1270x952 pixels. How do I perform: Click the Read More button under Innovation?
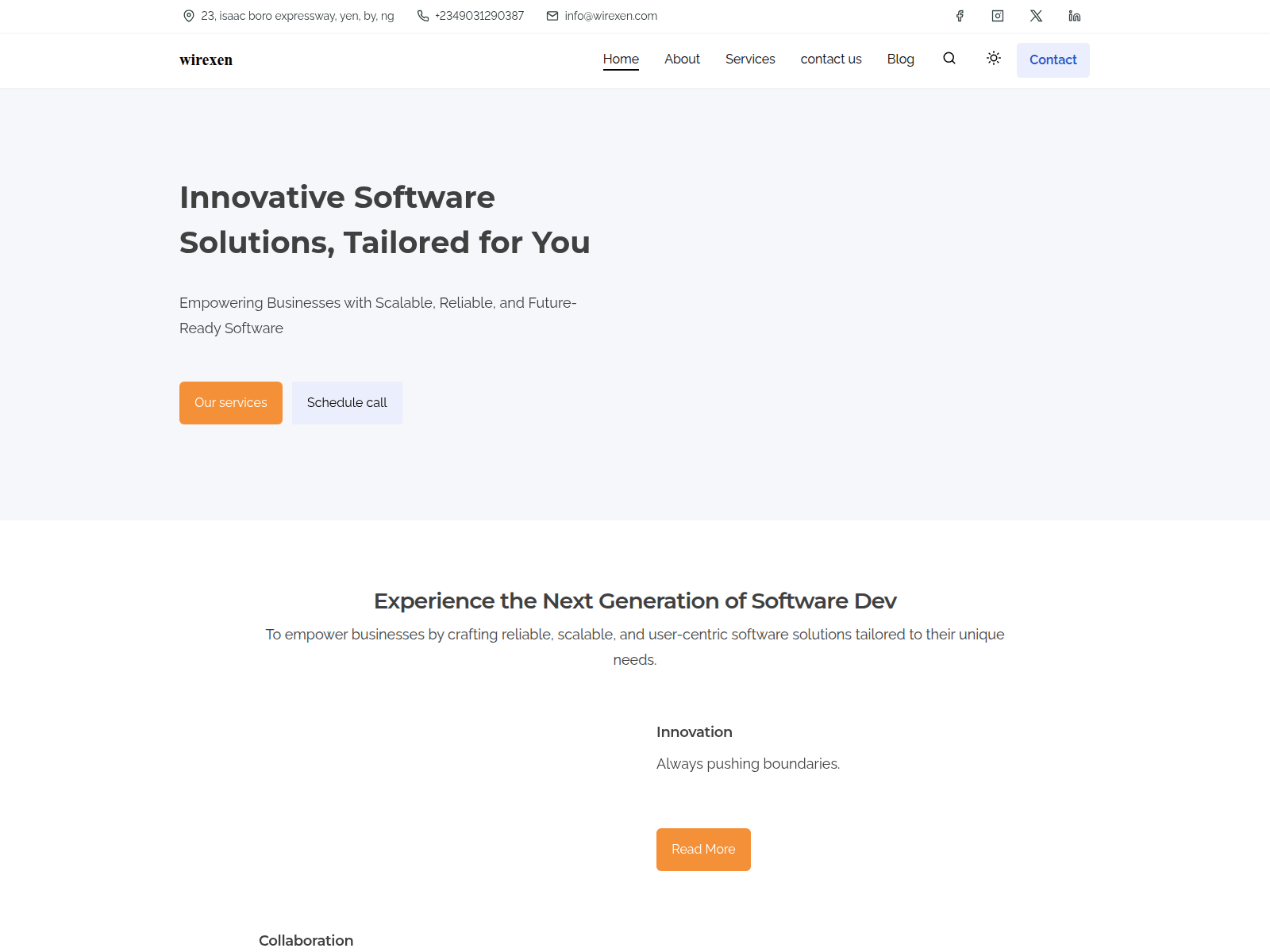[x=703, y=850]
